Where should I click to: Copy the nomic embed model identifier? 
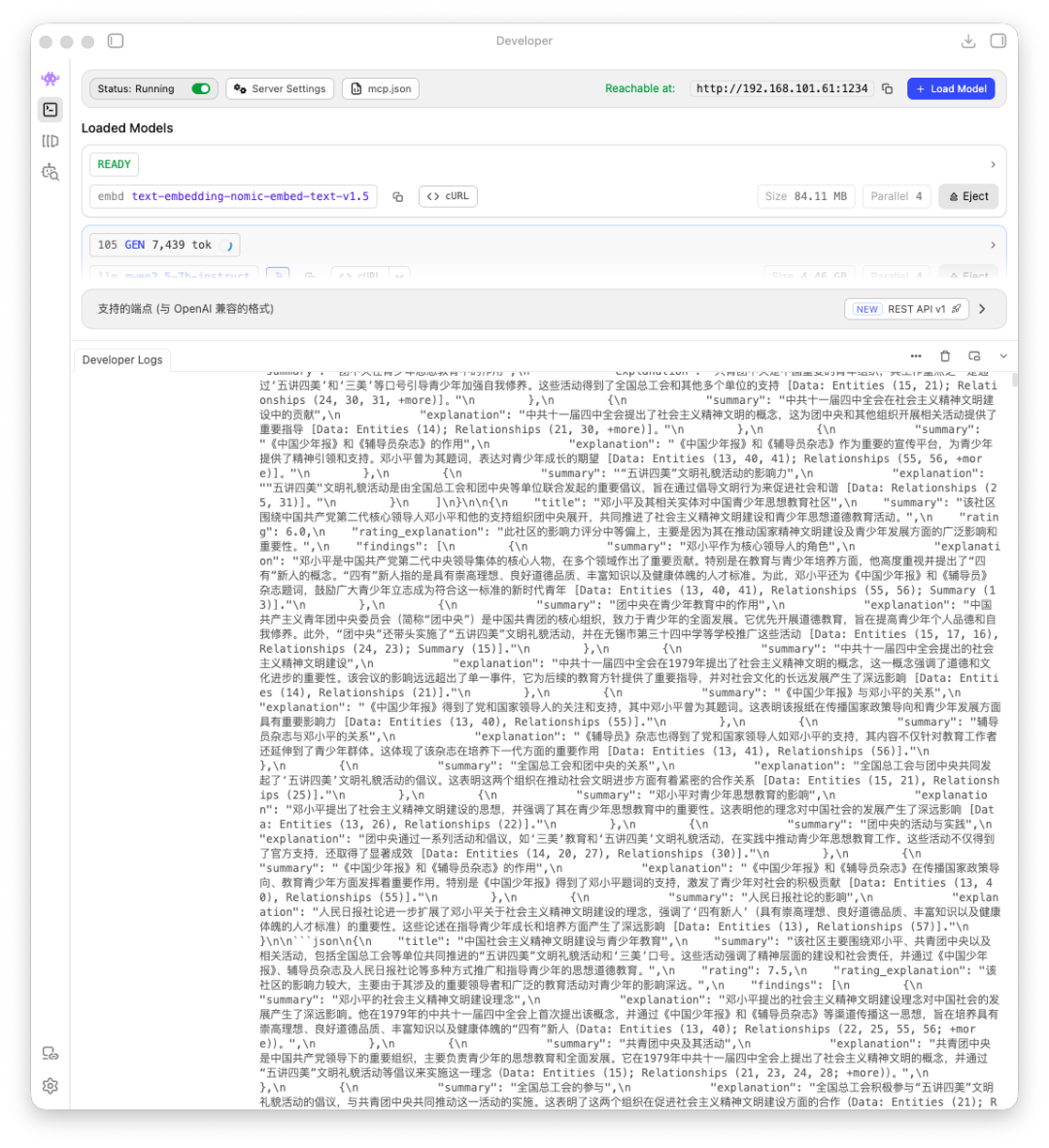tap(397, 197)
